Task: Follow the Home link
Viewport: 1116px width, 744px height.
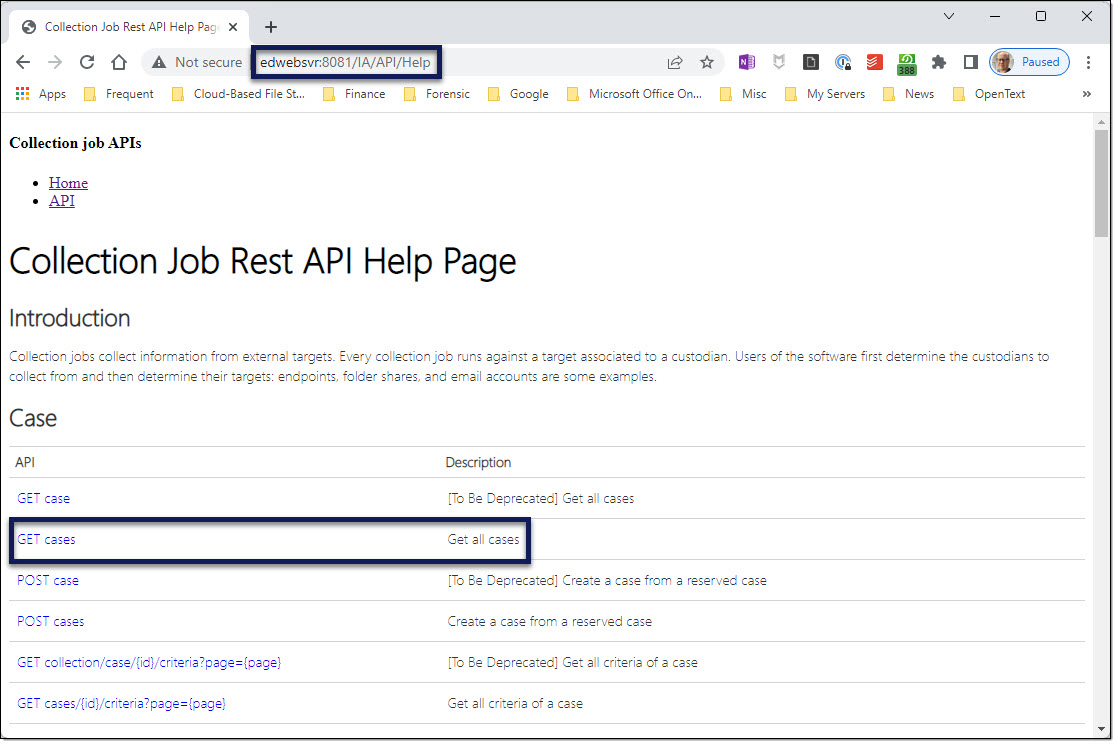Action: (x=68, y=183)
